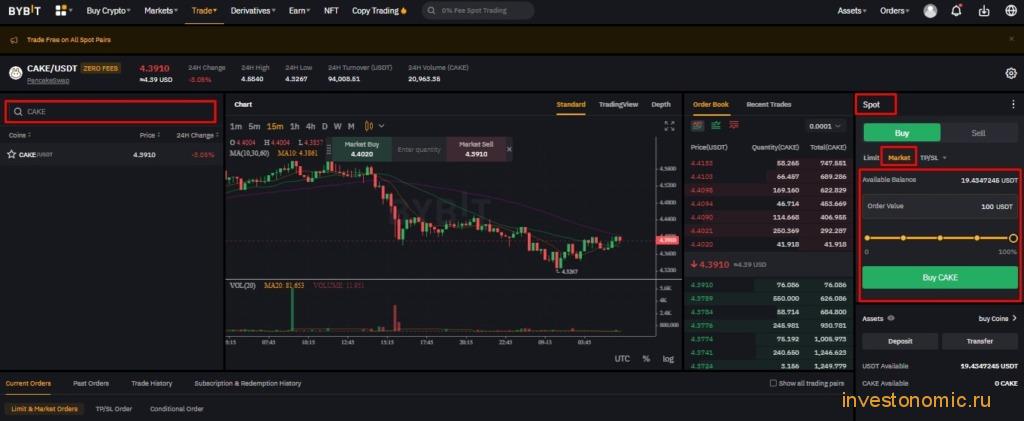Click the download app icon
Viewport: 1024px width, 421px height.
pyautogui.click(x=984, y=10)
